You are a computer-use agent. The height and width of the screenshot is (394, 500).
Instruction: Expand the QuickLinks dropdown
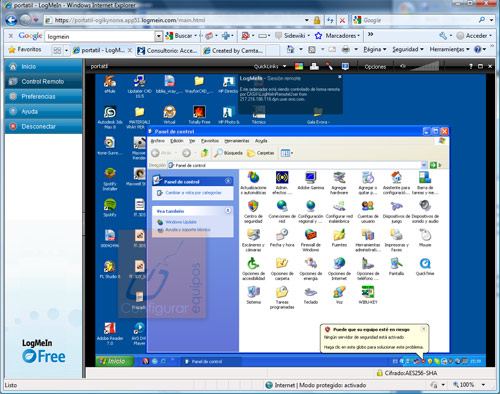coord(270,66)
